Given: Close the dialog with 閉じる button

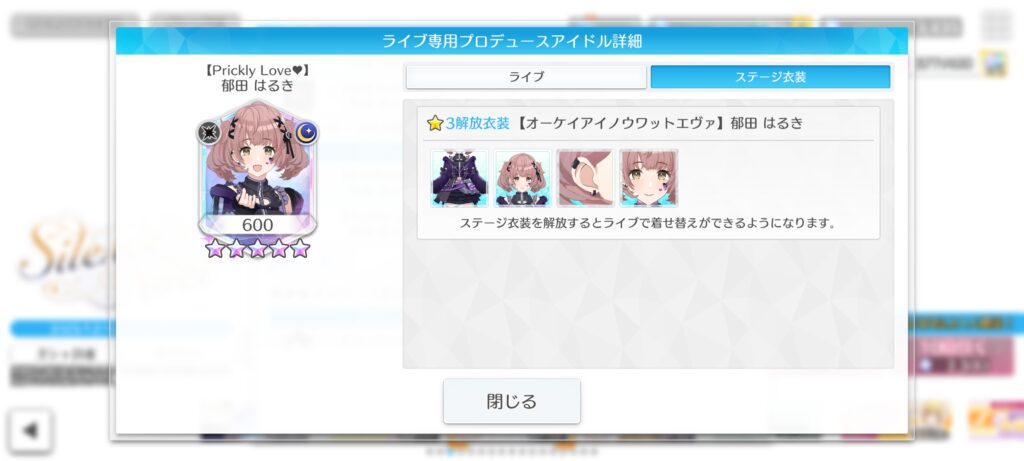Looking at the screenshot, I should click(x=511, y=401).
